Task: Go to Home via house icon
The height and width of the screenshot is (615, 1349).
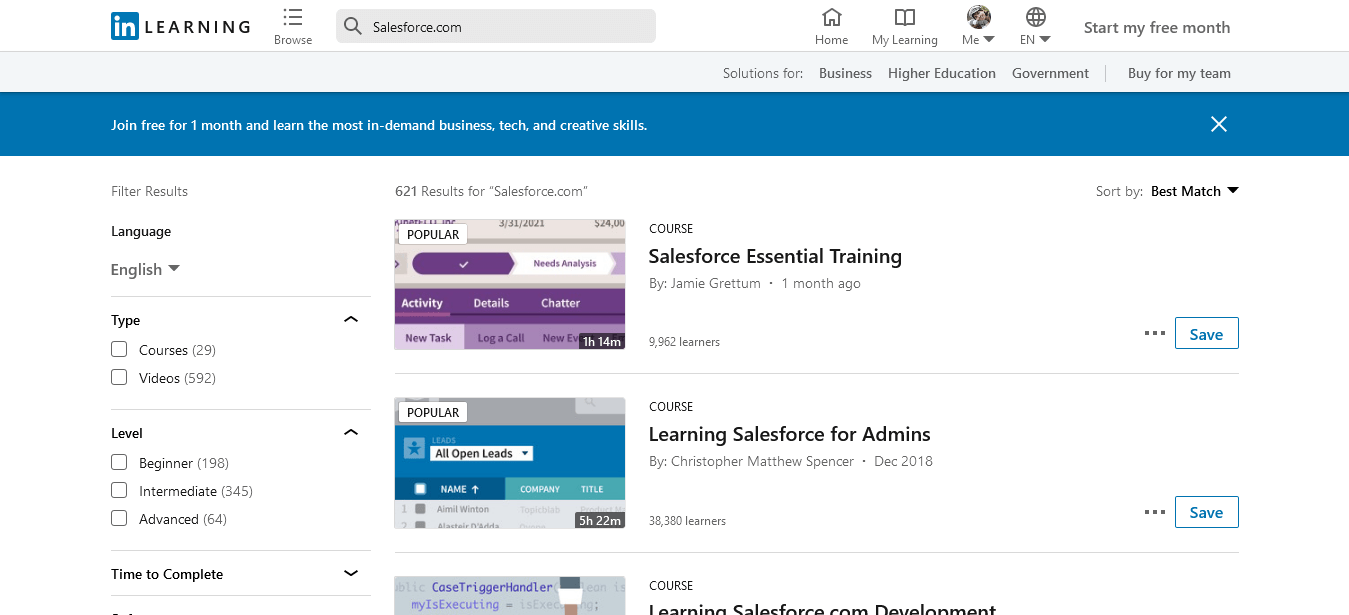Action: tap(831, 18)
